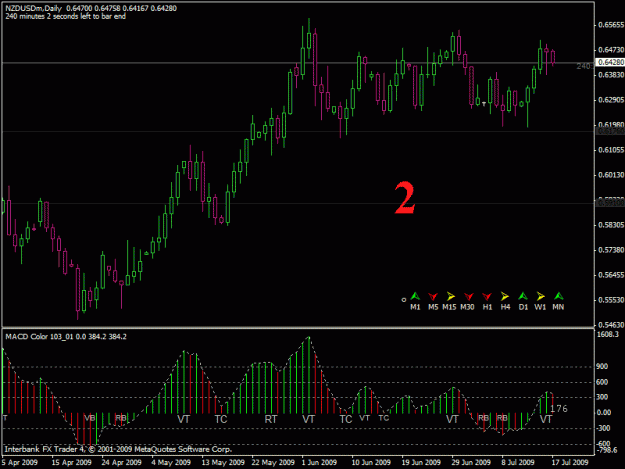625x469 pixels.
Task: Click the '22 May 2009' date label
Action: (x=273, y=462)
